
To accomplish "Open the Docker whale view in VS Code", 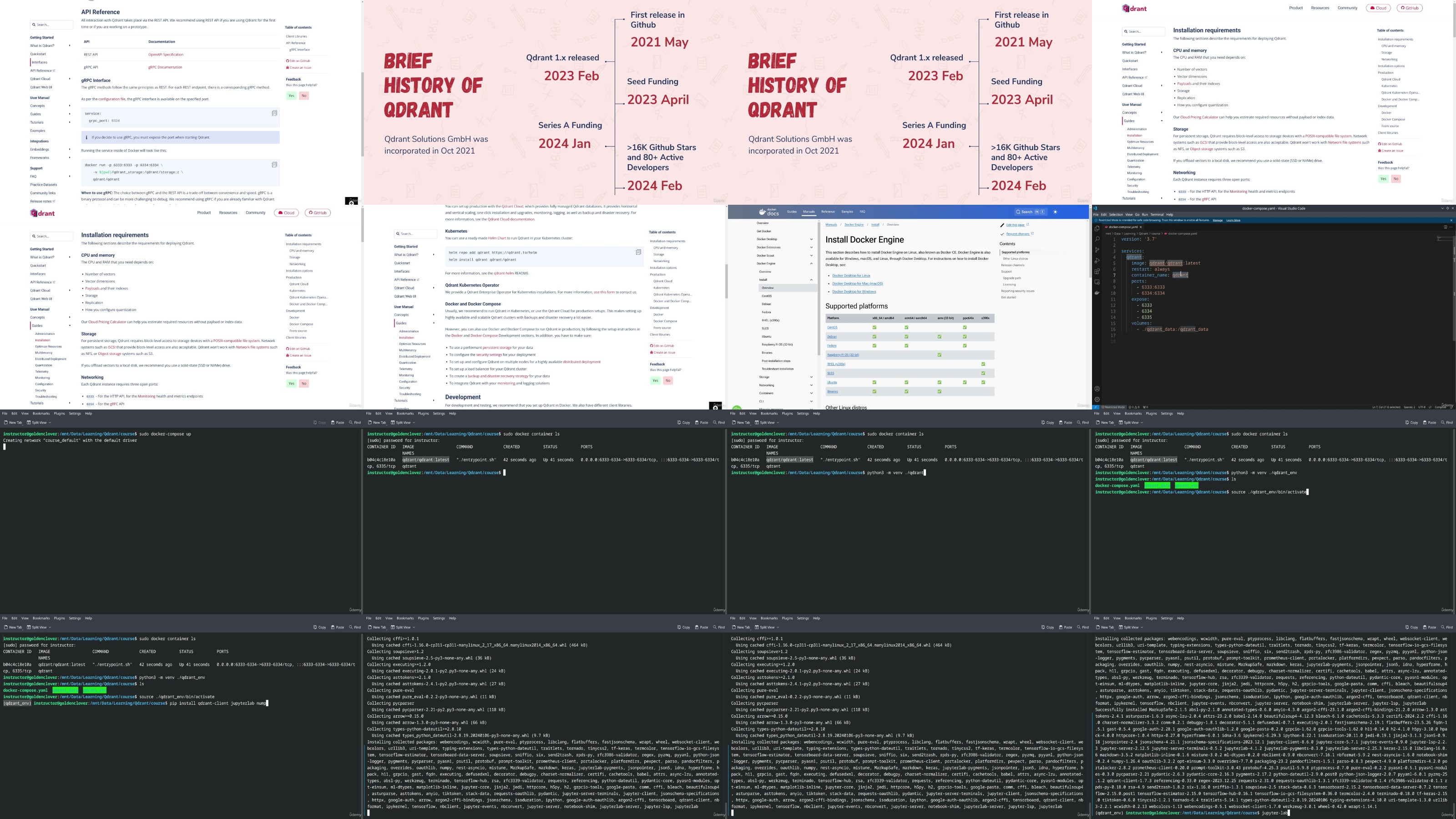I will pos(1097,293).
